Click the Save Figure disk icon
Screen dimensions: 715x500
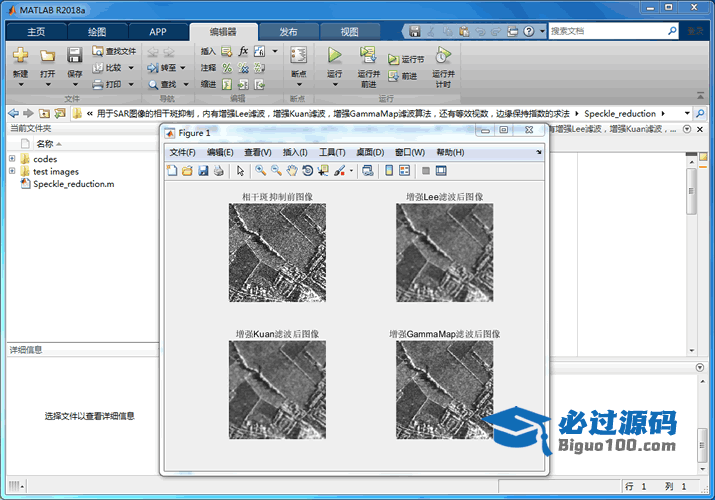(204, 171)
